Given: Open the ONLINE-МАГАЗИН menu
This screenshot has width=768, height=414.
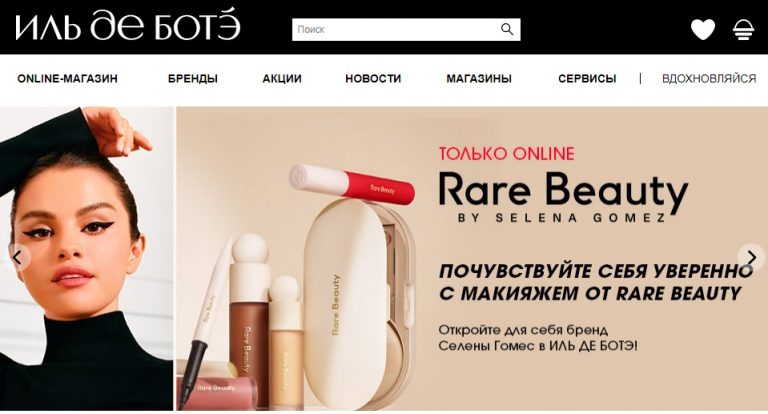Looking at the screenshot, I should click(x=67, y=78).
